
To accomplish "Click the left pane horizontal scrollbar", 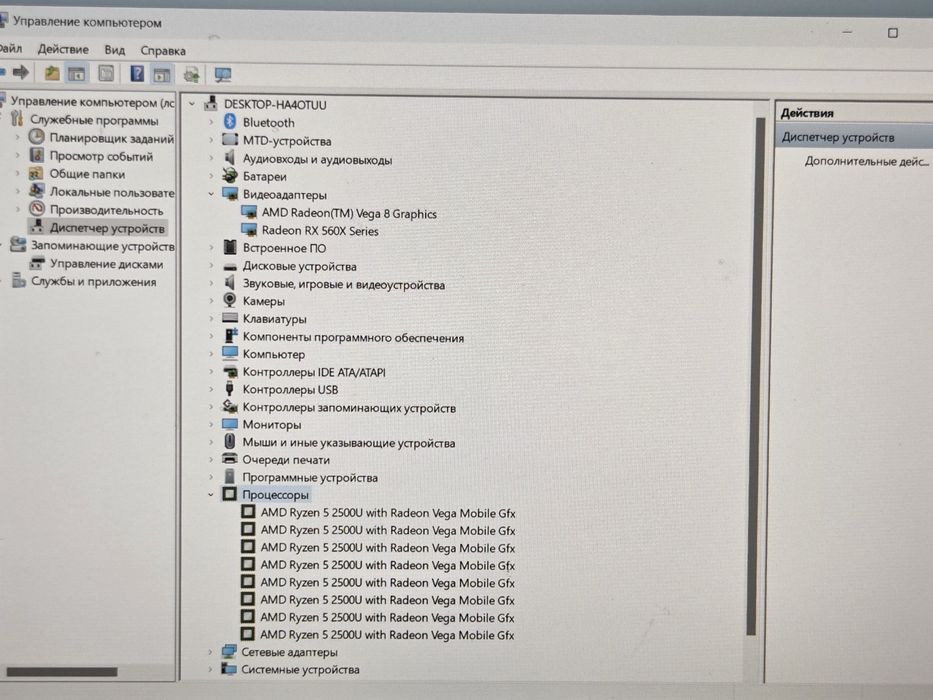I will (x=62, y=671).
